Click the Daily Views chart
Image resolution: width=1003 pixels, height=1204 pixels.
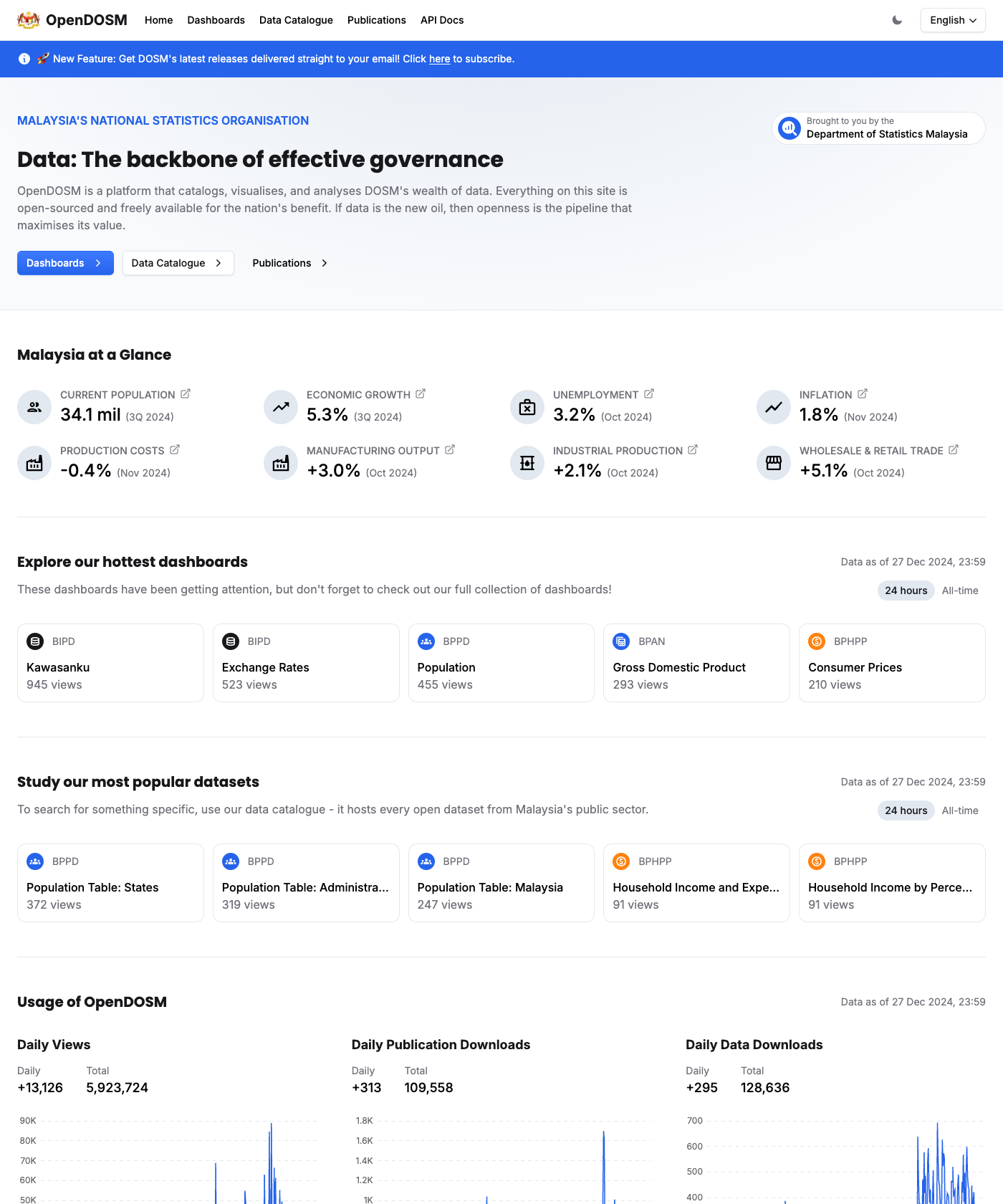click(x=167, y=1160)
